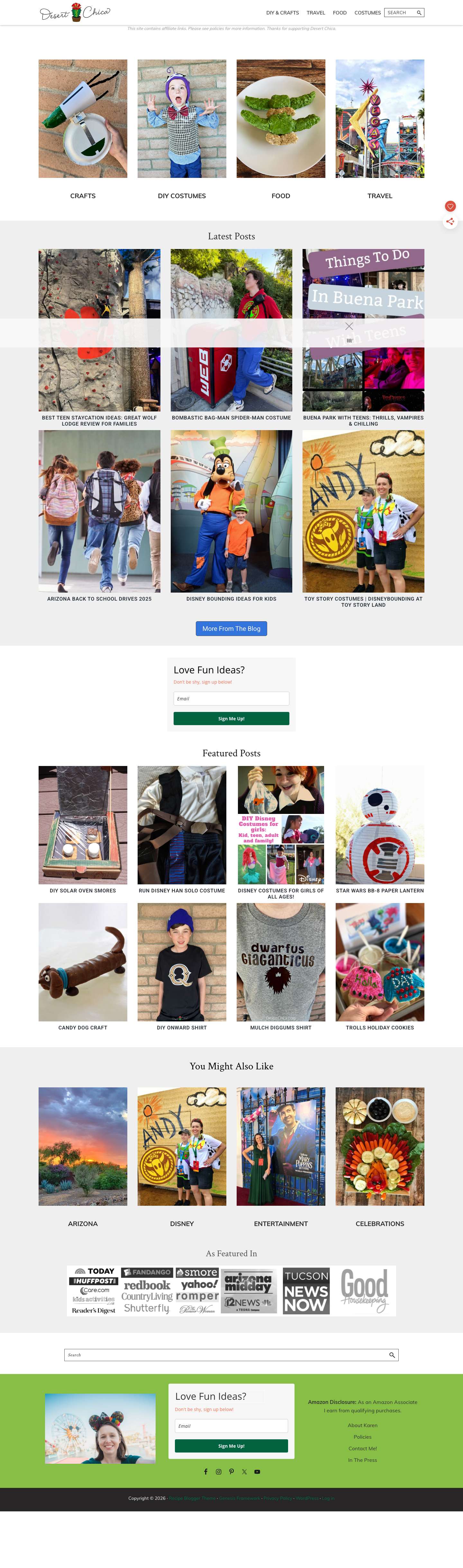Click the search magnifier icon in header
463x1568 pixels.
point(419,13)
